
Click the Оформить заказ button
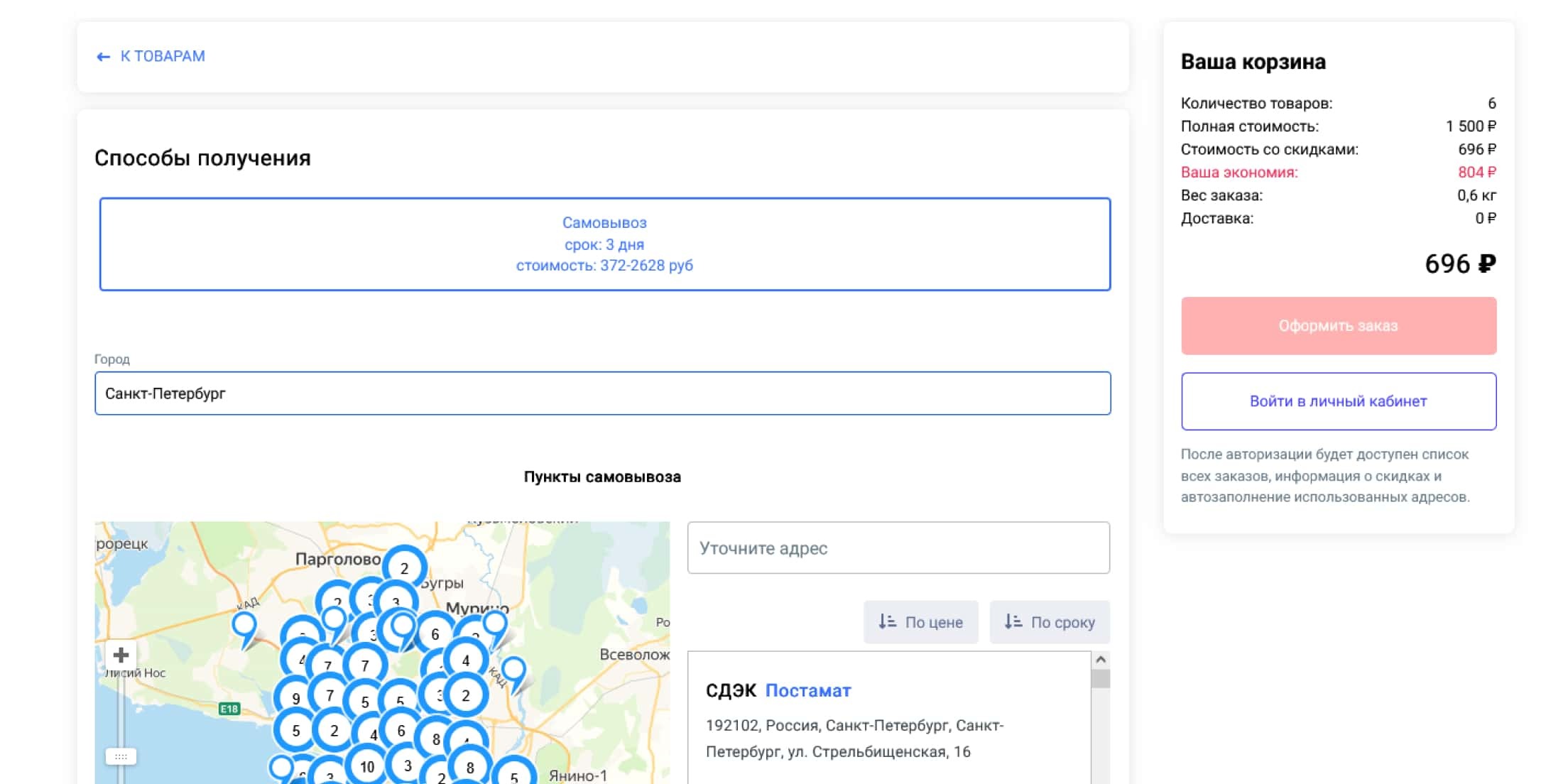tap(1339, 326)
